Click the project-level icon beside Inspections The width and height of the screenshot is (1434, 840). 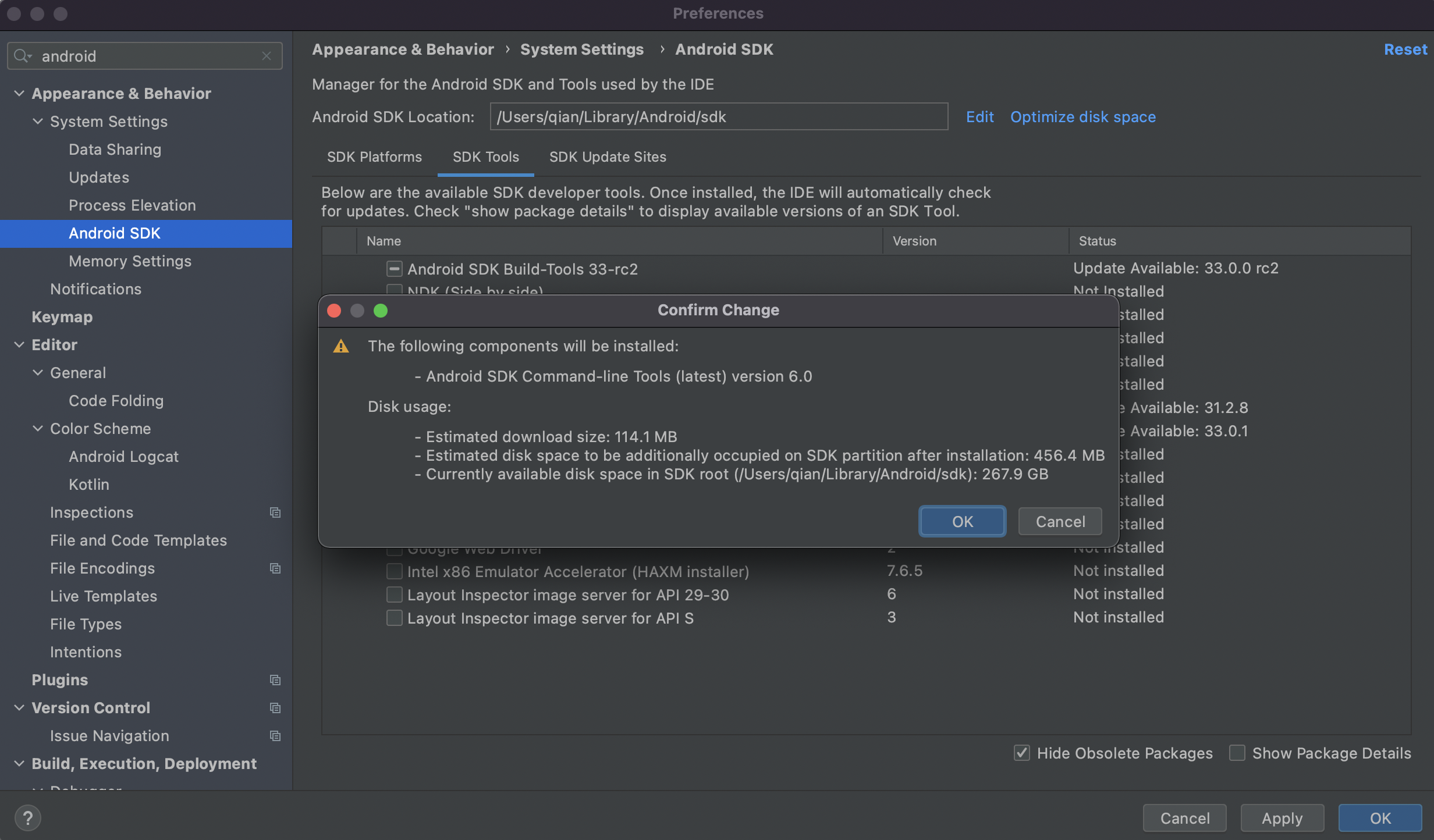[x=275, y=512]
